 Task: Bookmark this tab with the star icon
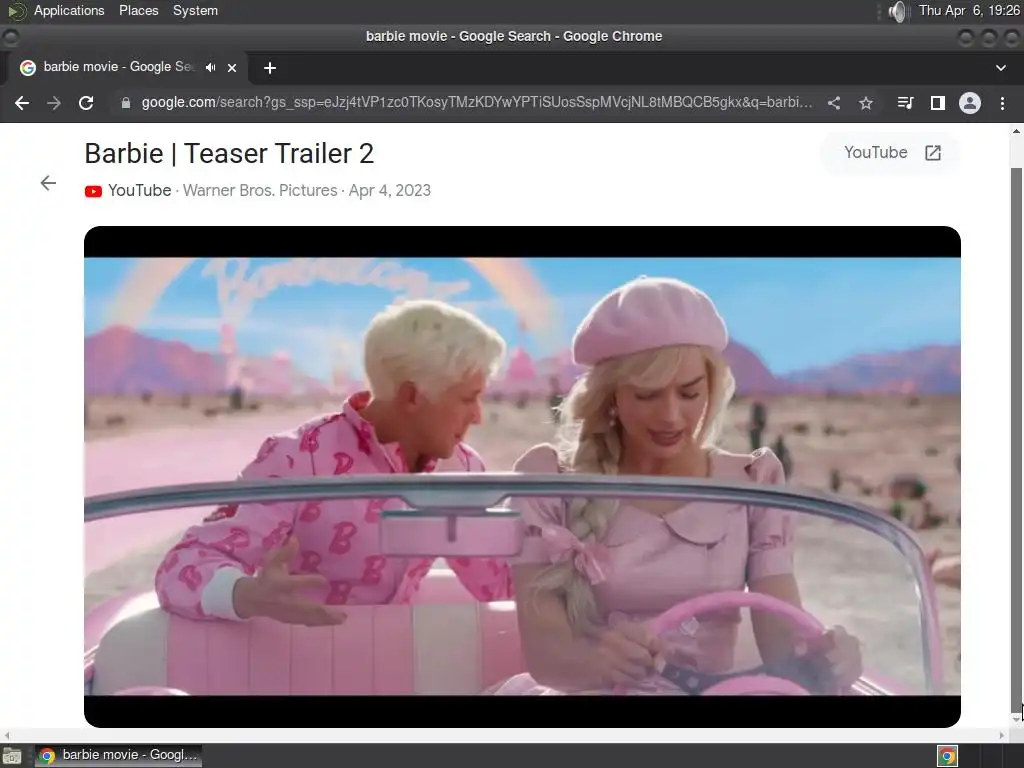(866, 103)
